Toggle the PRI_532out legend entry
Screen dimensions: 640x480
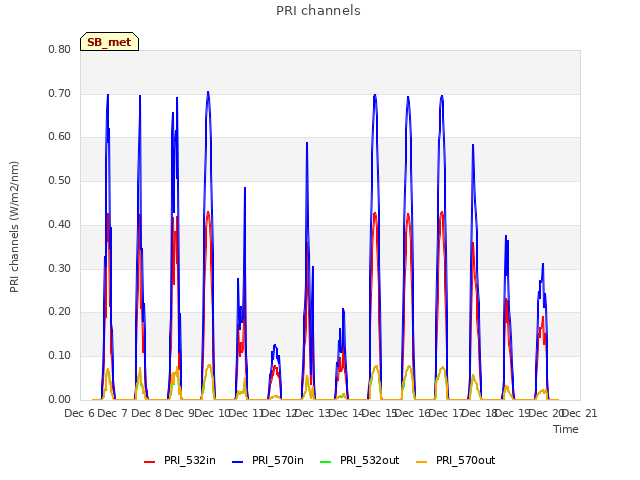point(360,460)
